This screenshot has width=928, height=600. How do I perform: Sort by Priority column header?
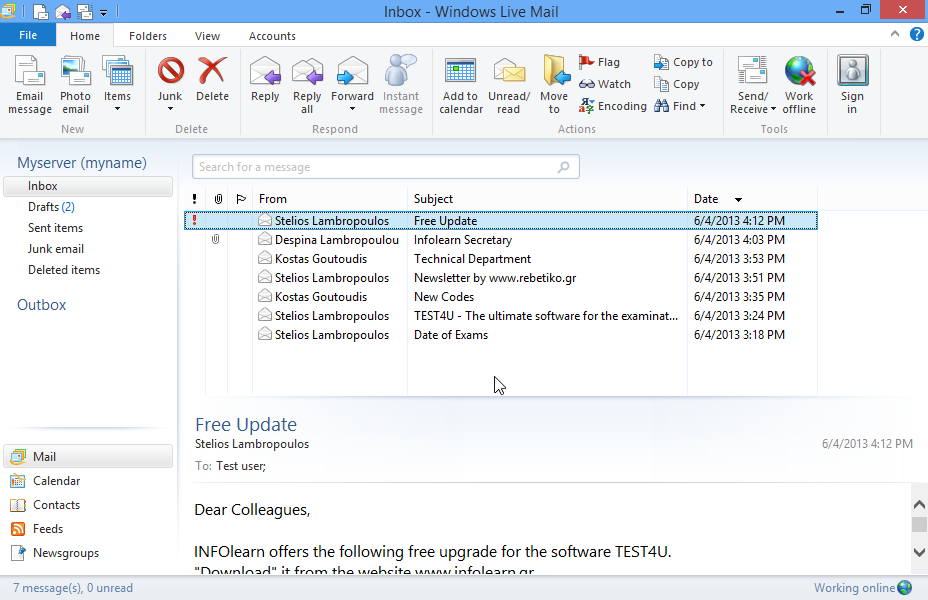pyautogui.click(x=195, y=199)
